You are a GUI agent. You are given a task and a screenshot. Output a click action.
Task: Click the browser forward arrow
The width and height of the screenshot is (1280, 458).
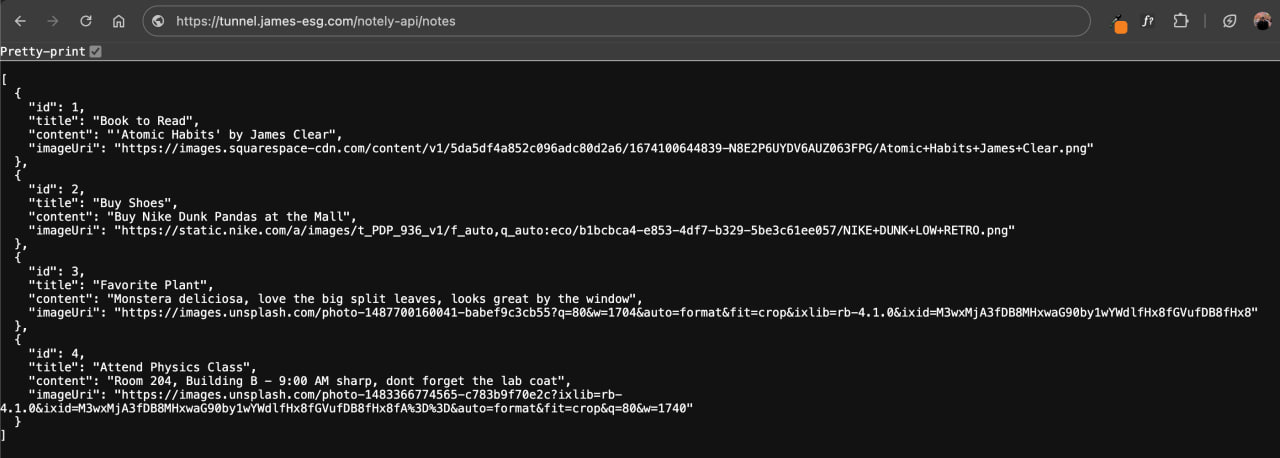pyautogui.click(x=53, y=21)
